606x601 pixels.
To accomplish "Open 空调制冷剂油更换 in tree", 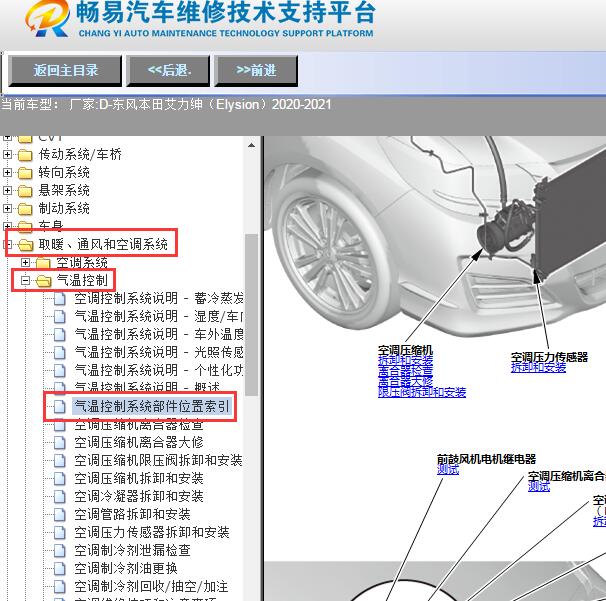I will coord(126,568).
